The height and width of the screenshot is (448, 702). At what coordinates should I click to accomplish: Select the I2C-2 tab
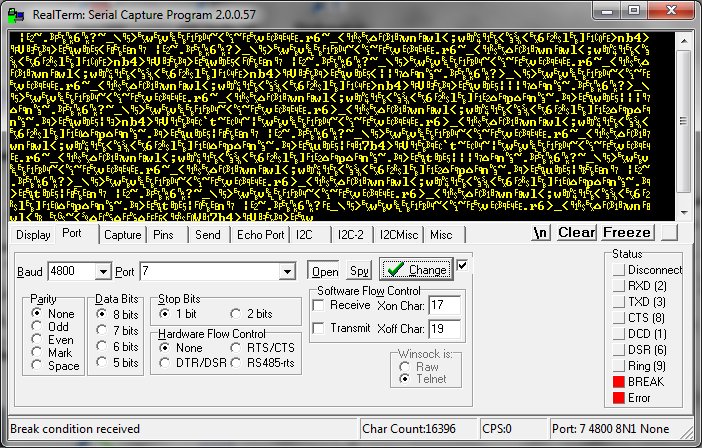pos(351,235)
